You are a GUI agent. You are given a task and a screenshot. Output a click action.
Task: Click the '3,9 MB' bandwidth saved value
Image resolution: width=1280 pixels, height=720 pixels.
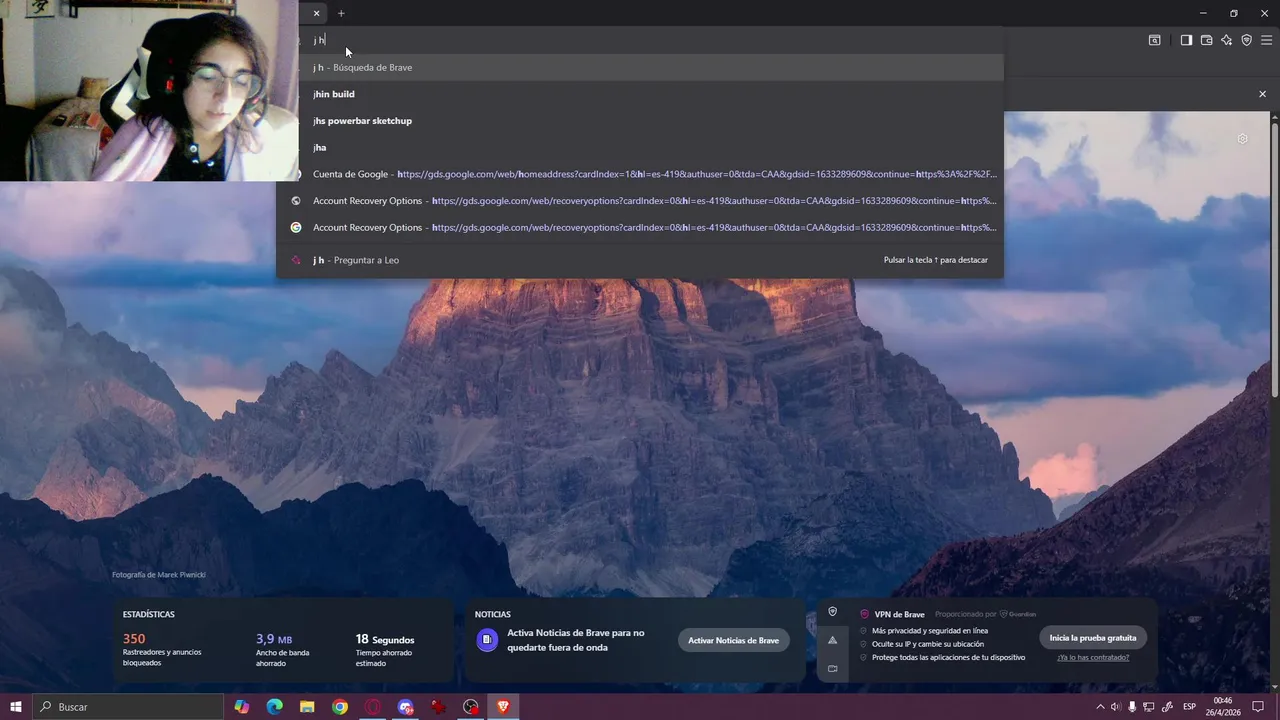pos(274,639)
